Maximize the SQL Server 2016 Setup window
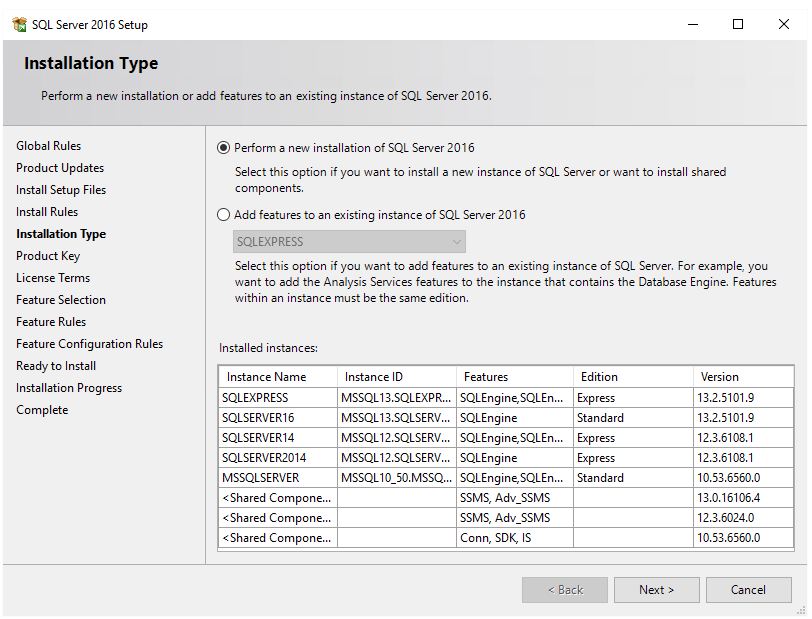Screen dimensions: 812x619 click(738, 24)
